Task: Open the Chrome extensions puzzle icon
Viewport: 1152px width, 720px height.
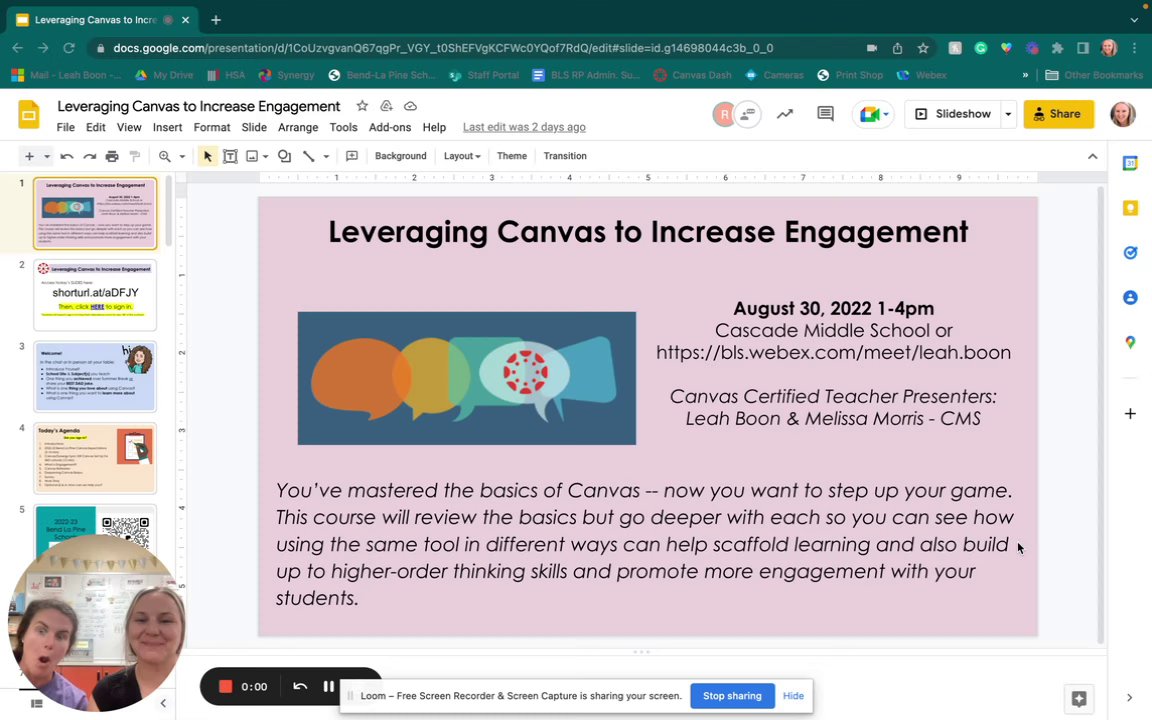Action: tap(1057, 48)
